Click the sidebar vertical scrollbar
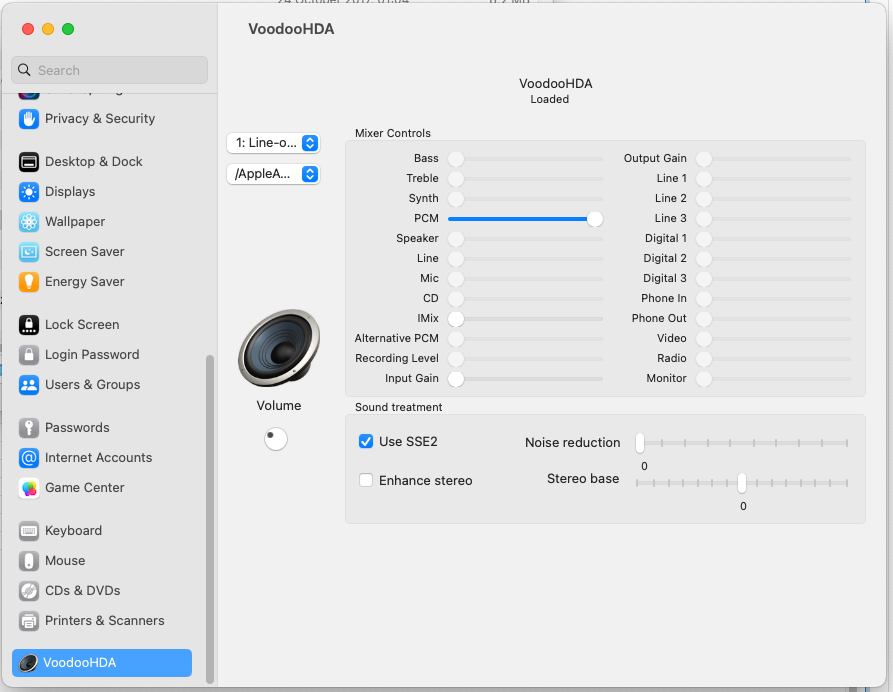 210,518
